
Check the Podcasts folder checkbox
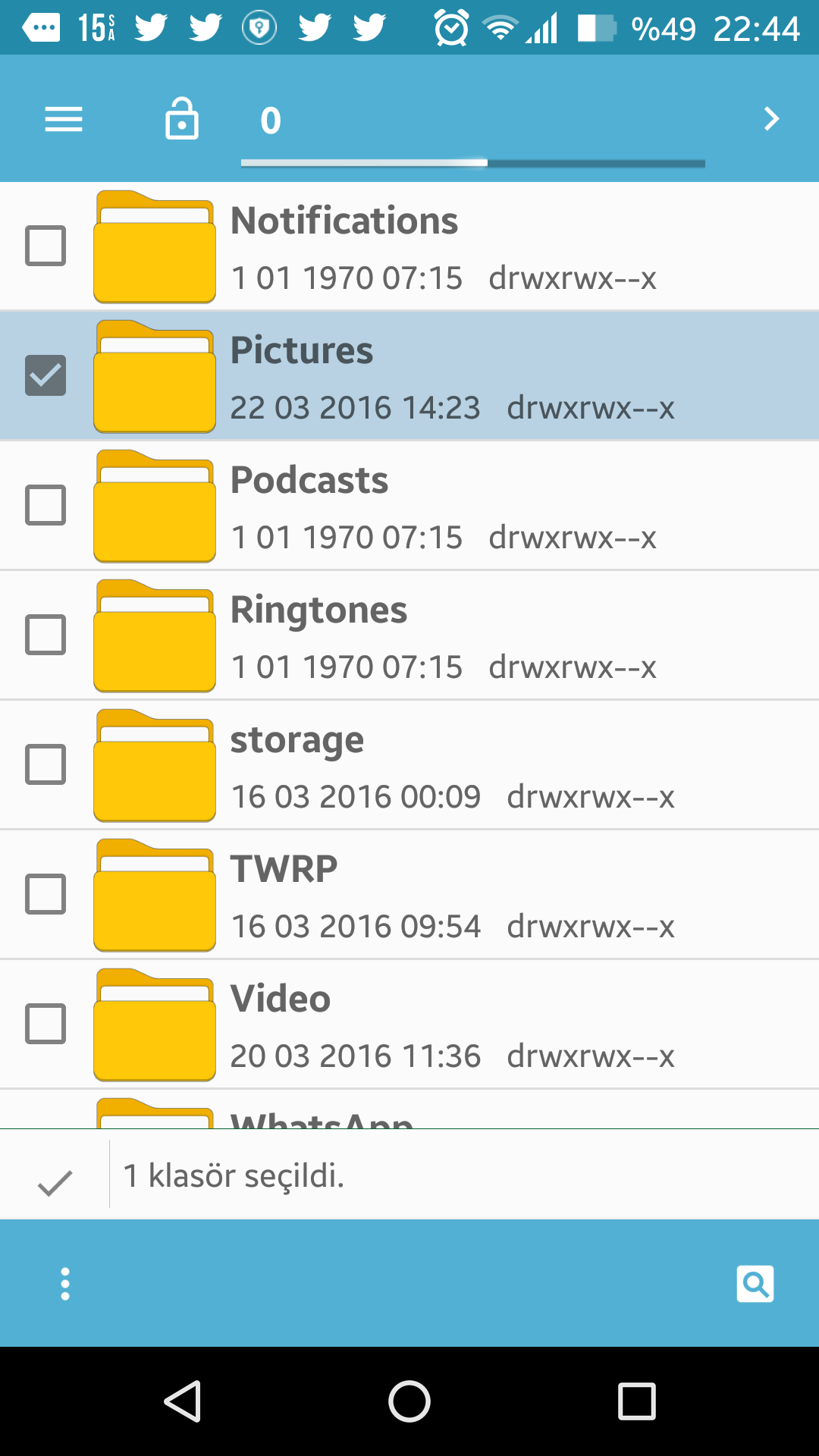(45, 505)
